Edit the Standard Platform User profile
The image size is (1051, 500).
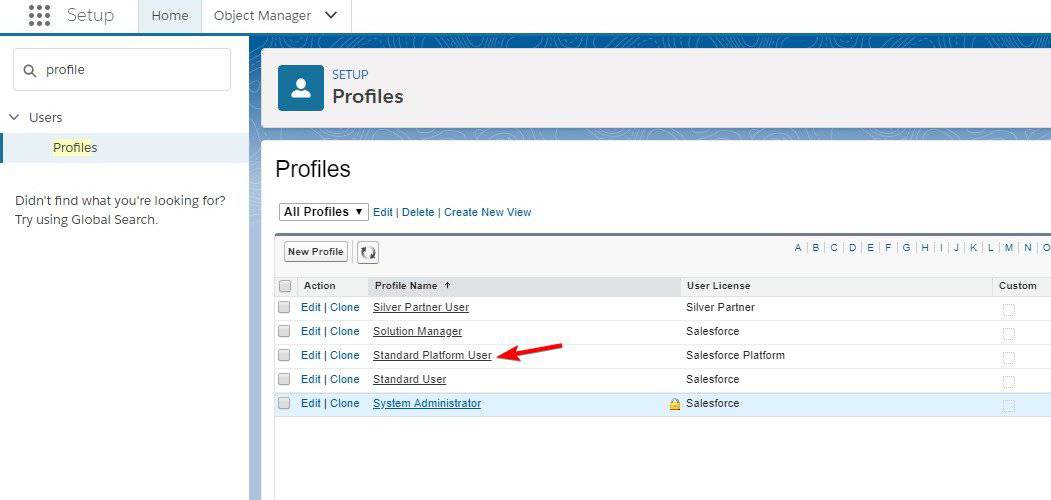pyautogui.click(x=310, y=355)
